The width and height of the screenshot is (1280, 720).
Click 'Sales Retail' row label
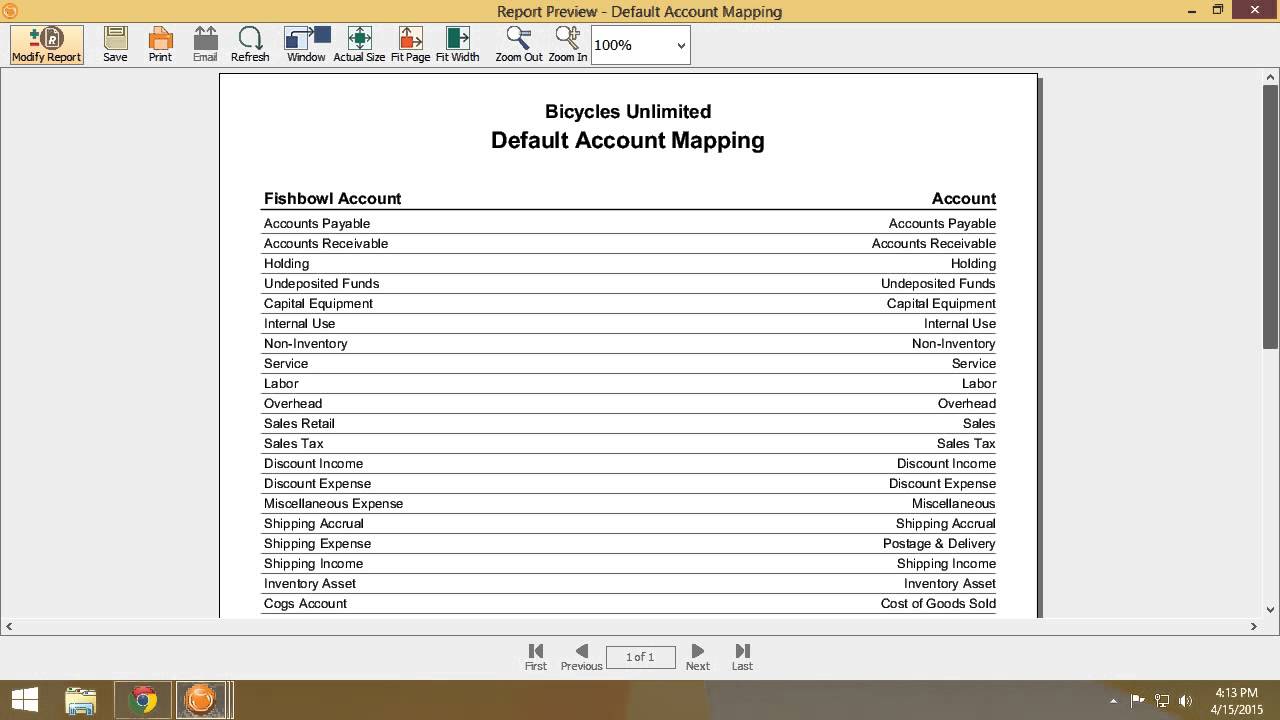tap(299, 424)
